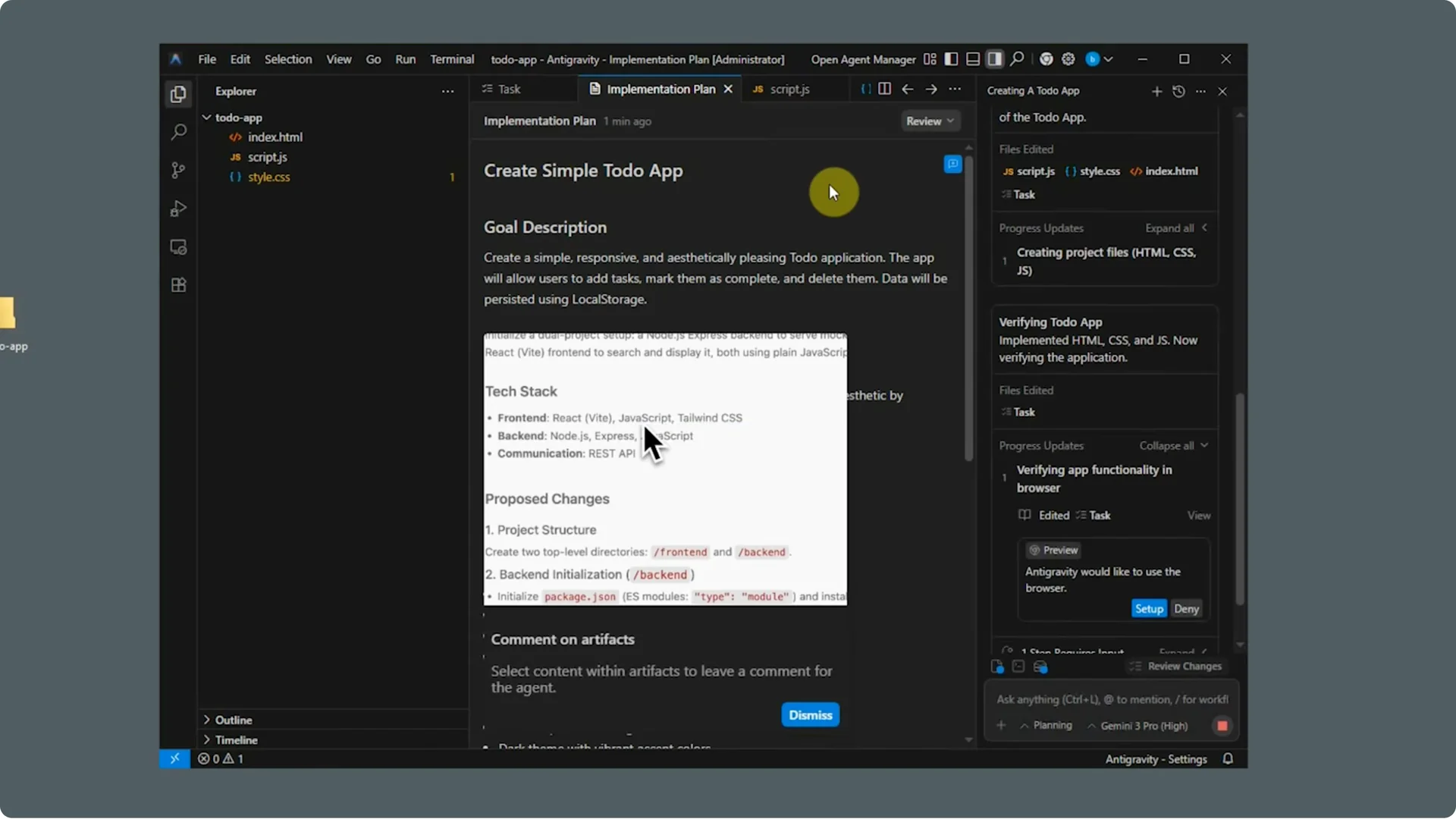
Task: Toggle the agent side panel layout icon
Action: coord(995,59)
